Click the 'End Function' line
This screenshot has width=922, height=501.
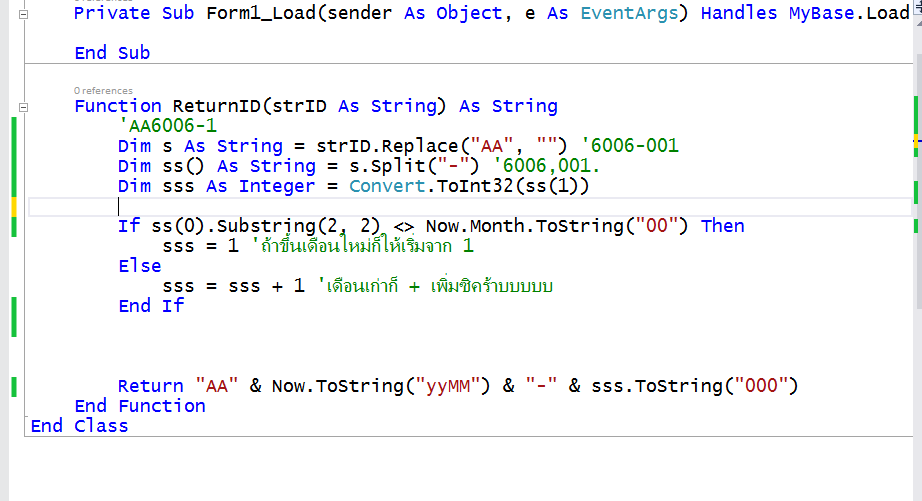[x=140, y=406]
